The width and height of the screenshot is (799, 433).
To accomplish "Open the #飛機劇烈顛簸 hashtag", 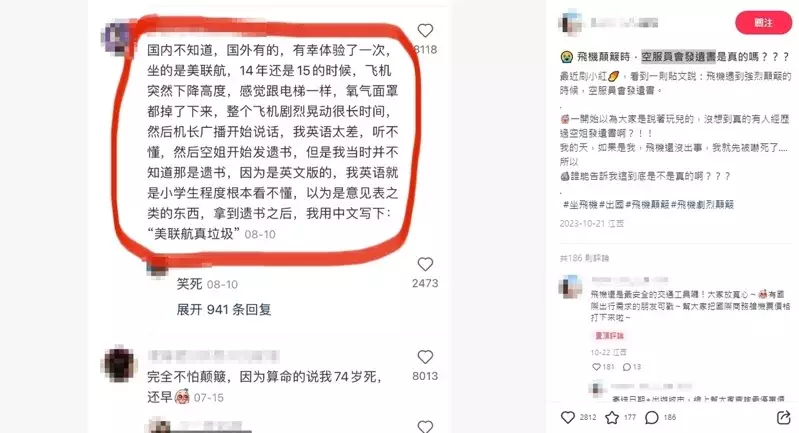I will tap(702, 204).
